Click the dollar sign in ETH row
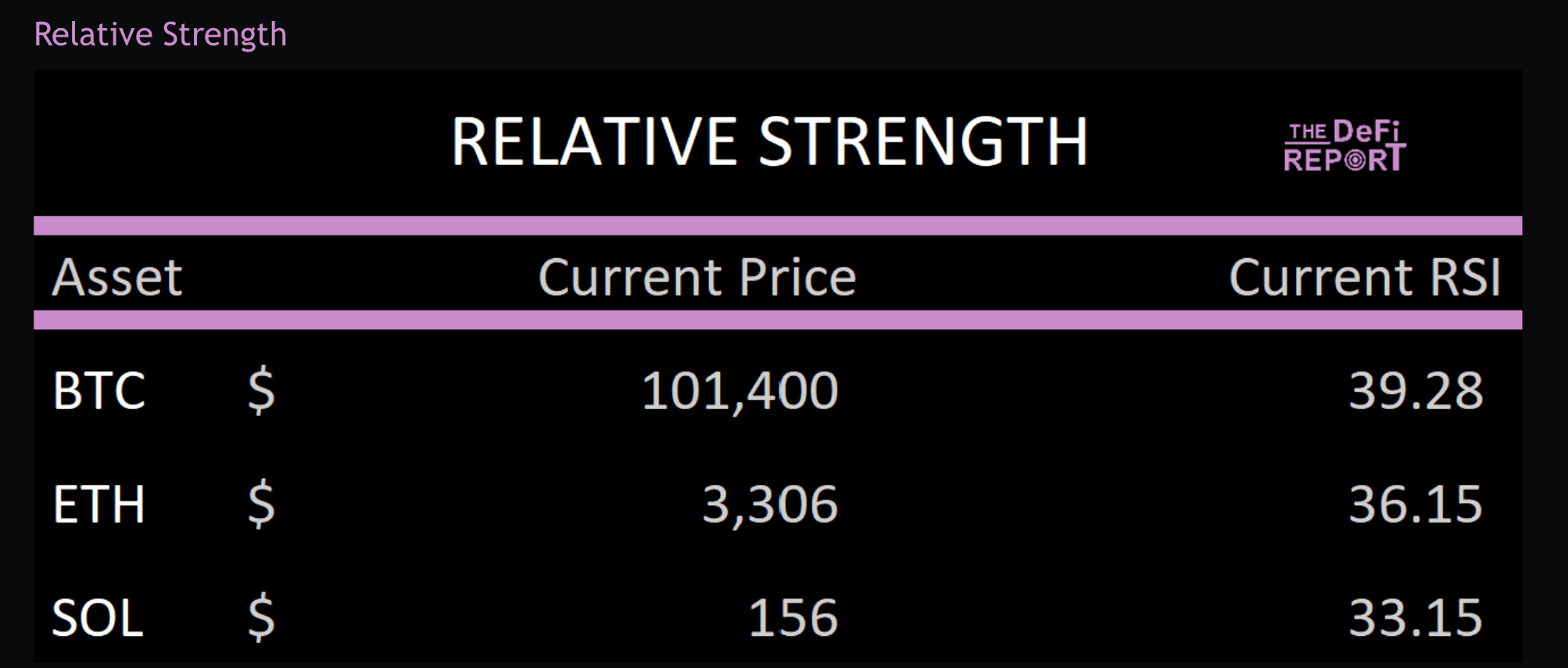1568x668 pixels. click(x=261, y=504)
